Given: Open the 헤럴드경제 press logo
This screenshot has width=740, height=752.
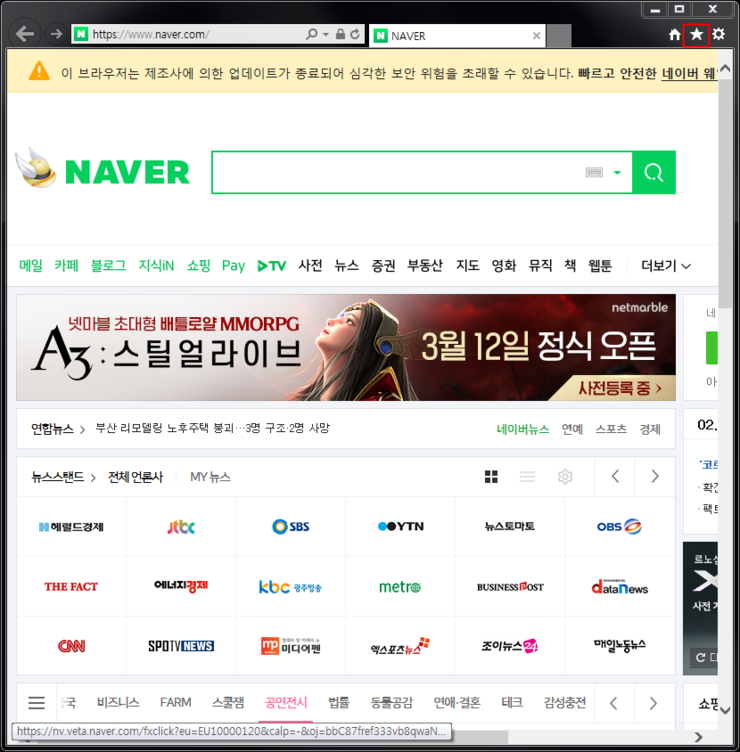Looking at the screenshot, I should pyautogui.click(x=71, y=527).
